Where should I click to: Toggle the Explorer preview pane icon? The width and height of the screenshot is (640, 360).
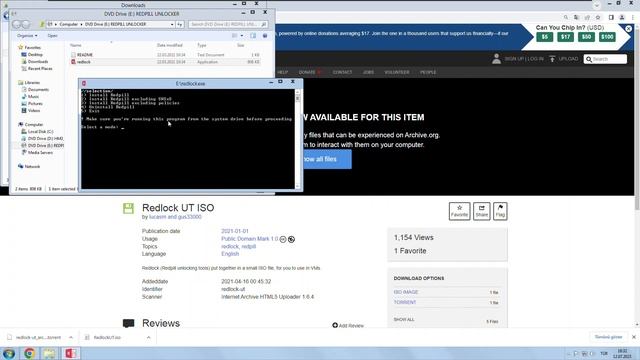[253, 36]
